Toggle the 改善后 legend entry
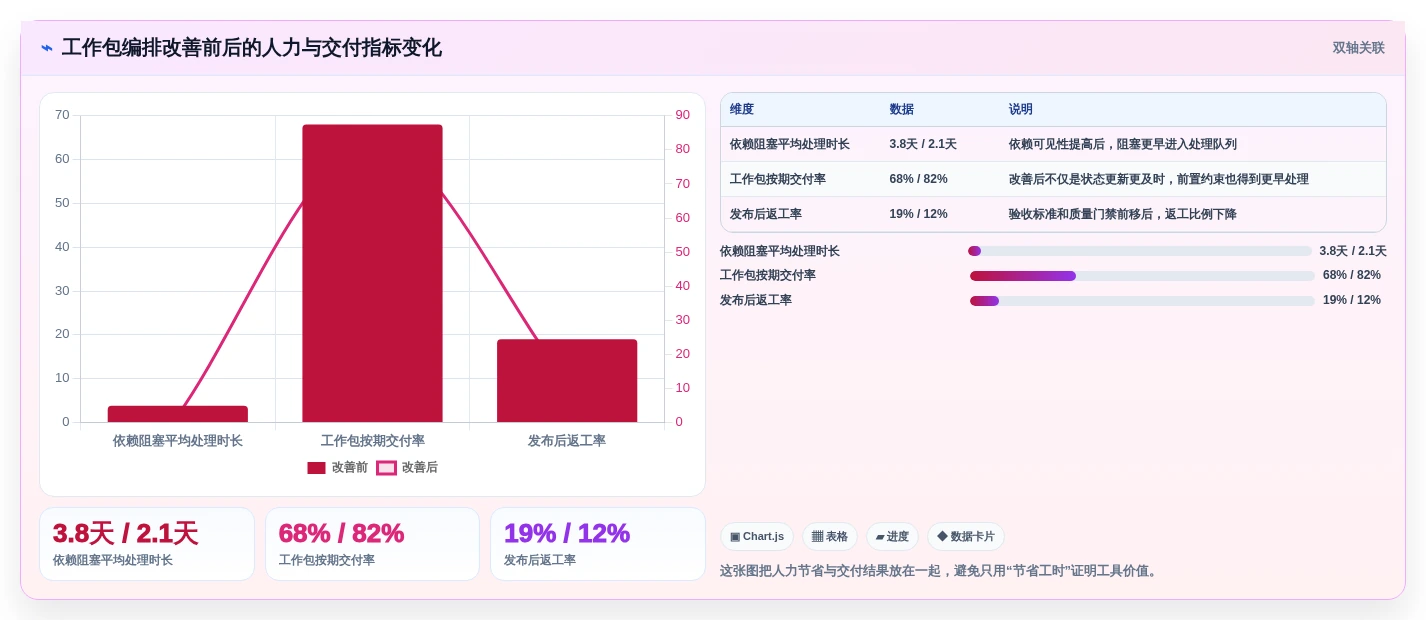Screen dimensions: 1426x620 pos(407,468)
